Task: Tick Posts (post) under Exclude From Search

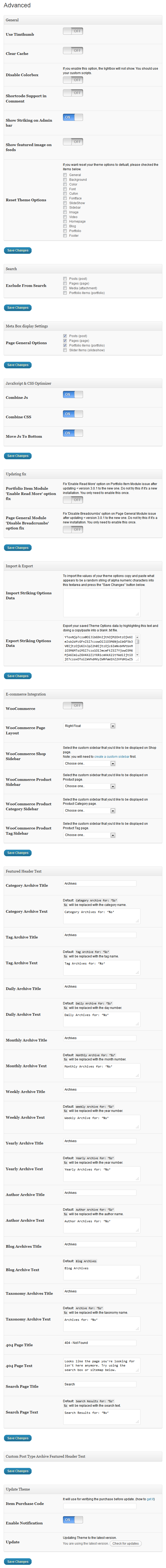Action: (65, 279)
